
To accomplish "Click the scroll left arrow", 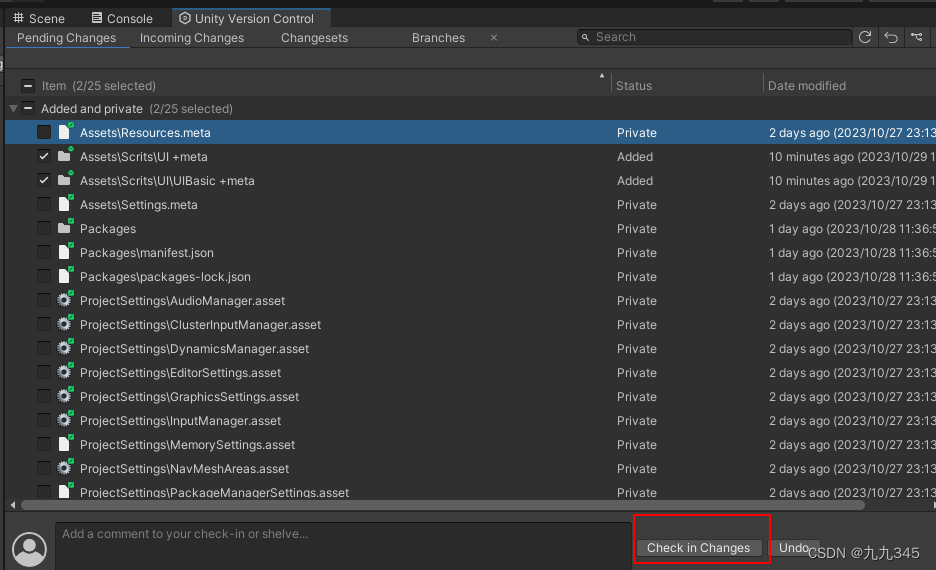I will coord(13,505).
